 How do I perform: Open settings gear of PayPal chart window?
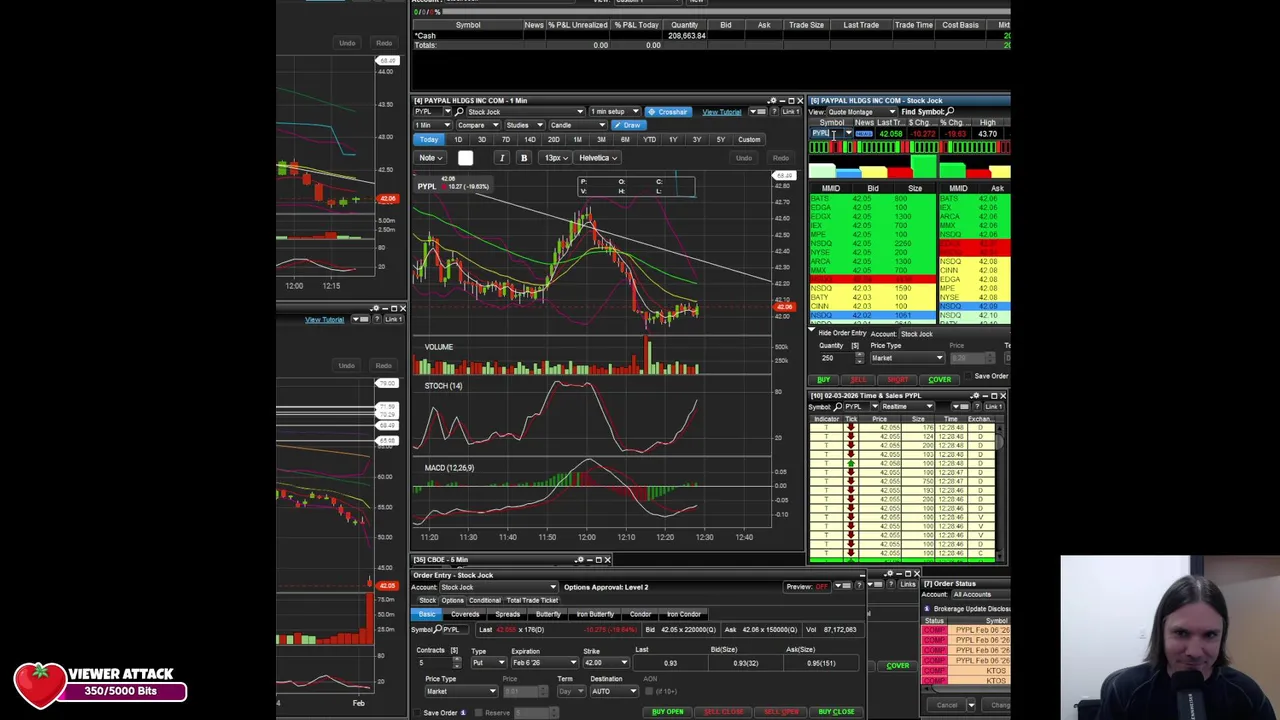coord(771,100)
